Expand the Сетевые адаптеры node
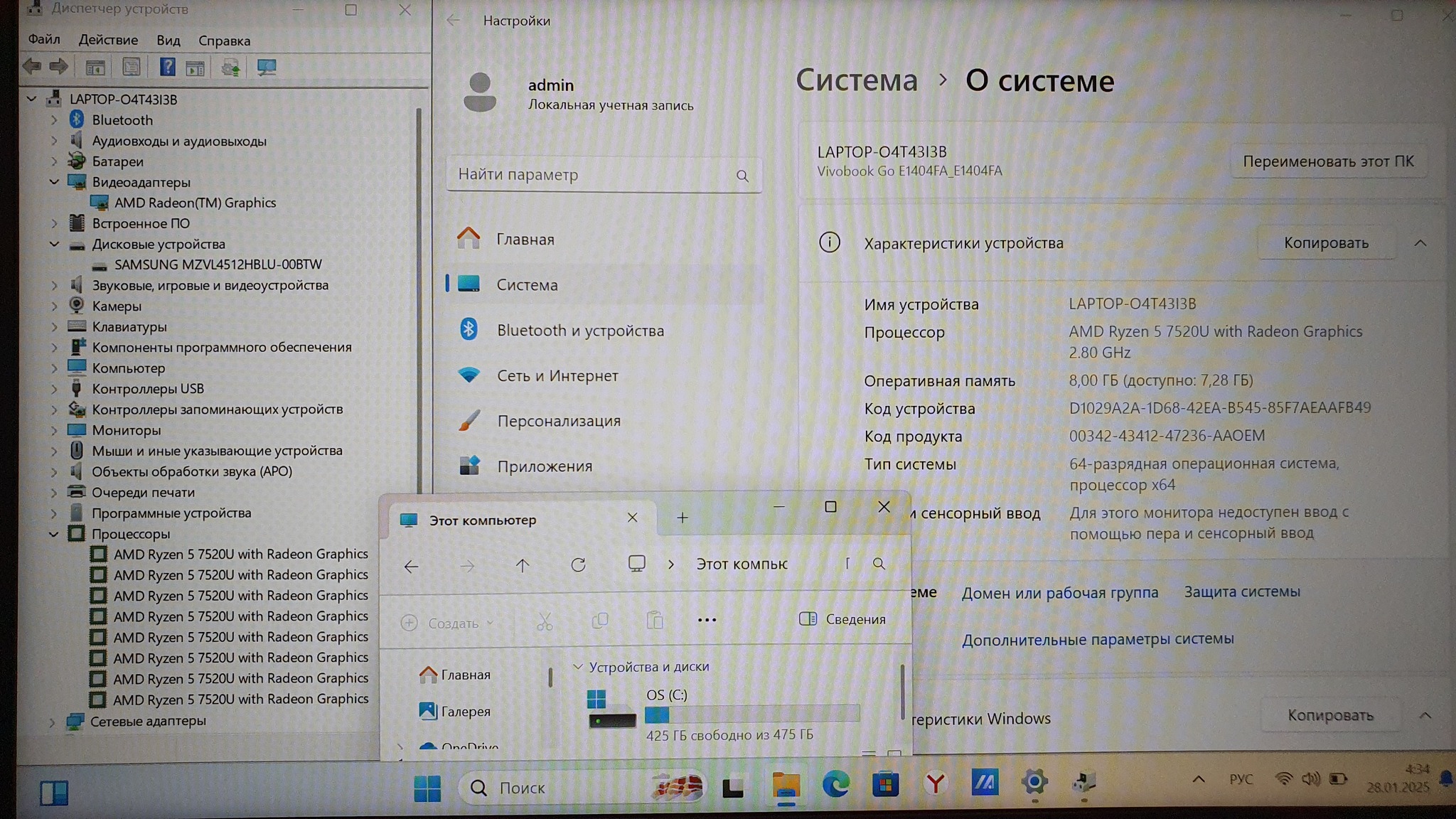Viewport: 1456px width, 819px height. coord(52,722)
